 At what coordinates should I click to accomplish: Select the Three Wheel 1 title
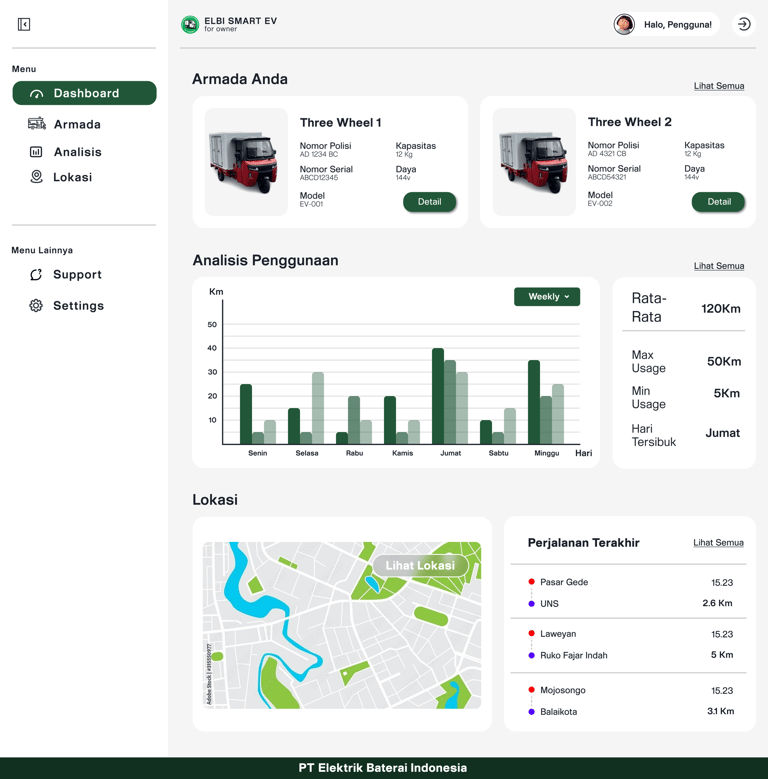pos(340,123)
